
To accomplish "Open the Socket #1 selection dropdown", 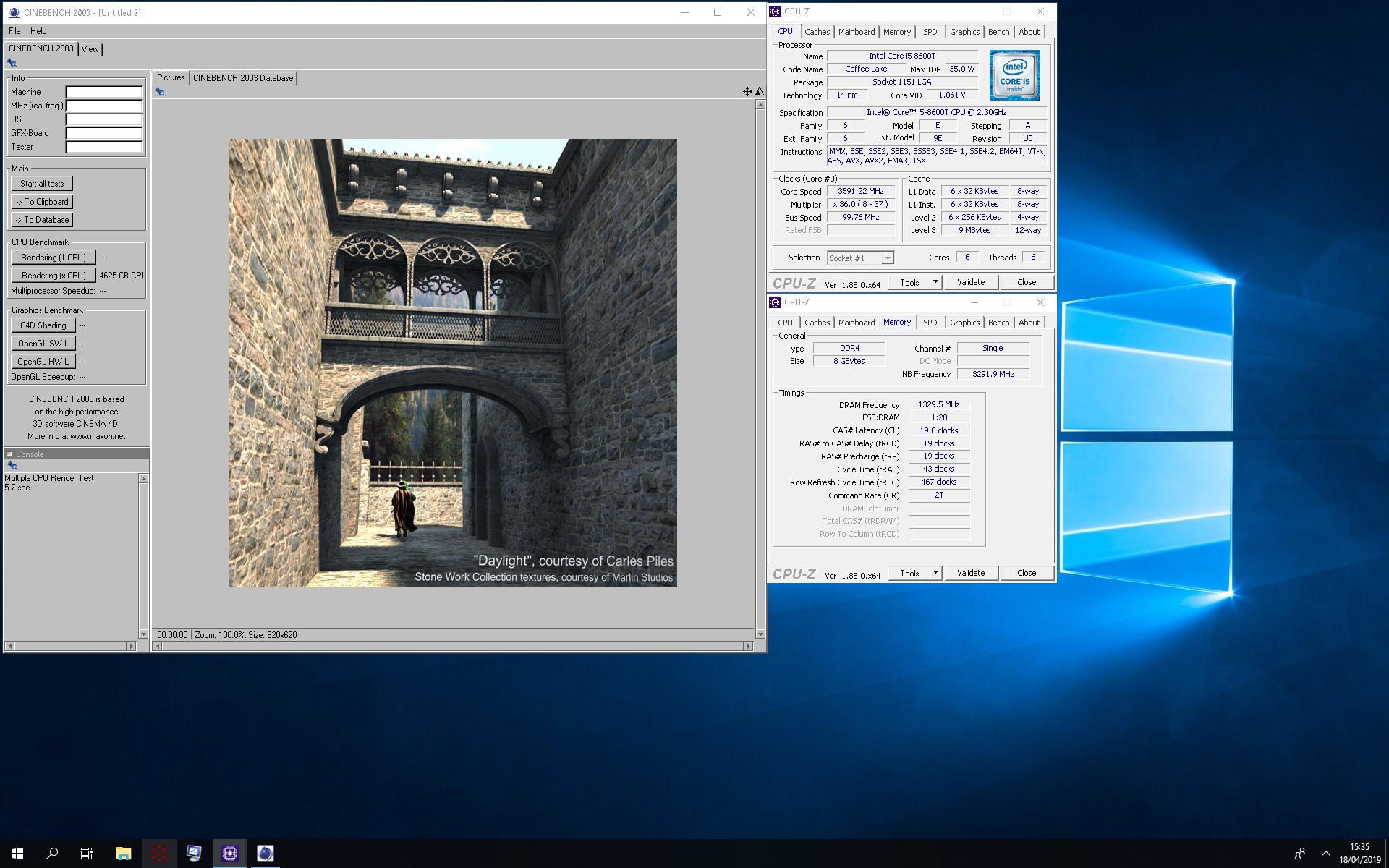I will click(860, 258).
